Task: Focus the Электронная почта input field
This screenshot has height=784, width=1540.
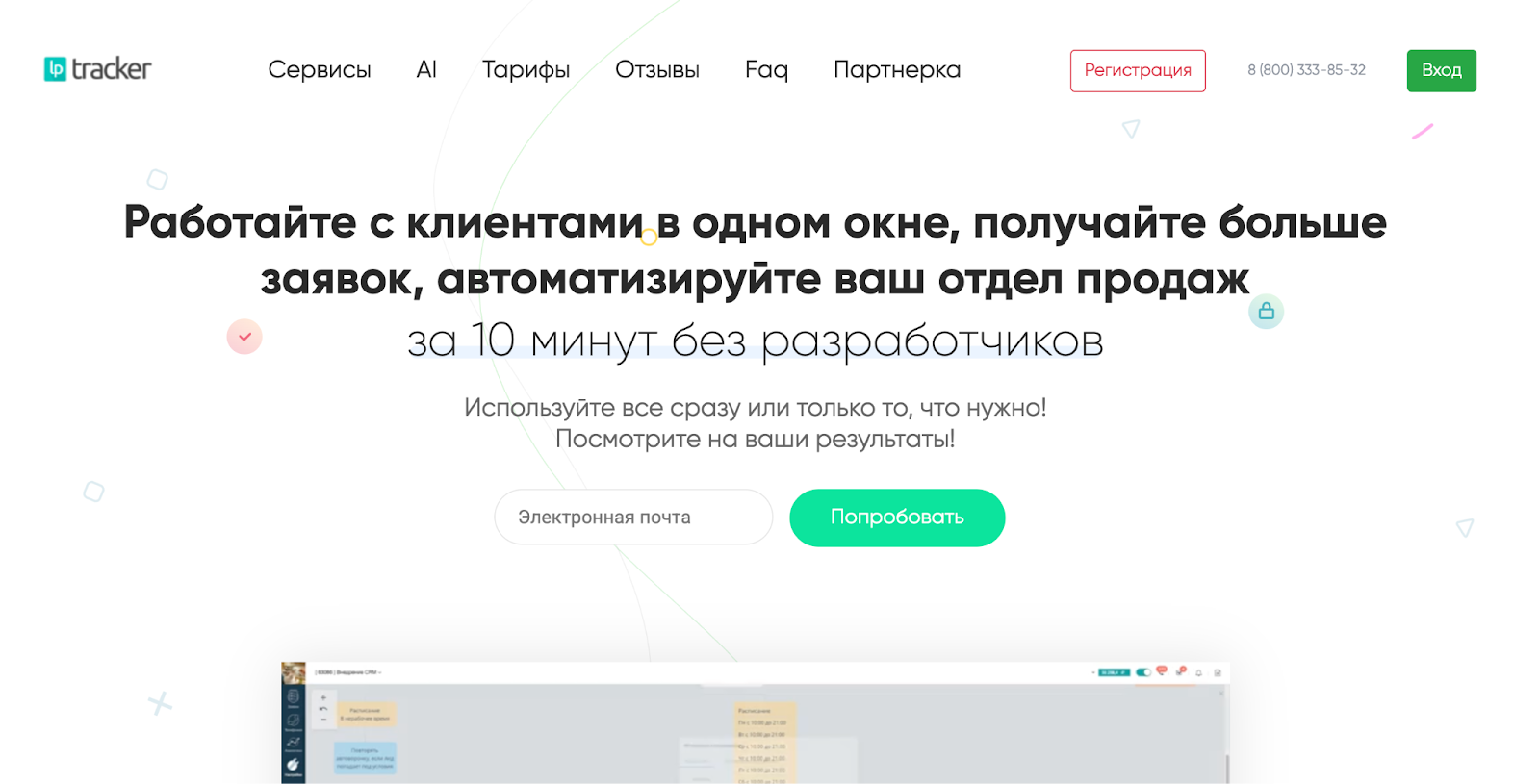Action: click(x=633, y=518)
